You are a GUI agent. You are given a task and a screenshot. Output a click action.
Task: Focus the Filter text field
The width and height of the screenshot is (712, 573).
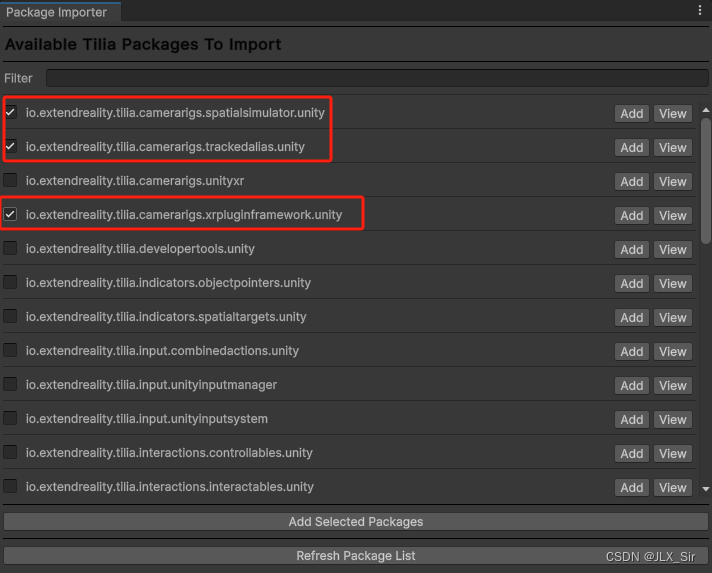tap(377, 78)
